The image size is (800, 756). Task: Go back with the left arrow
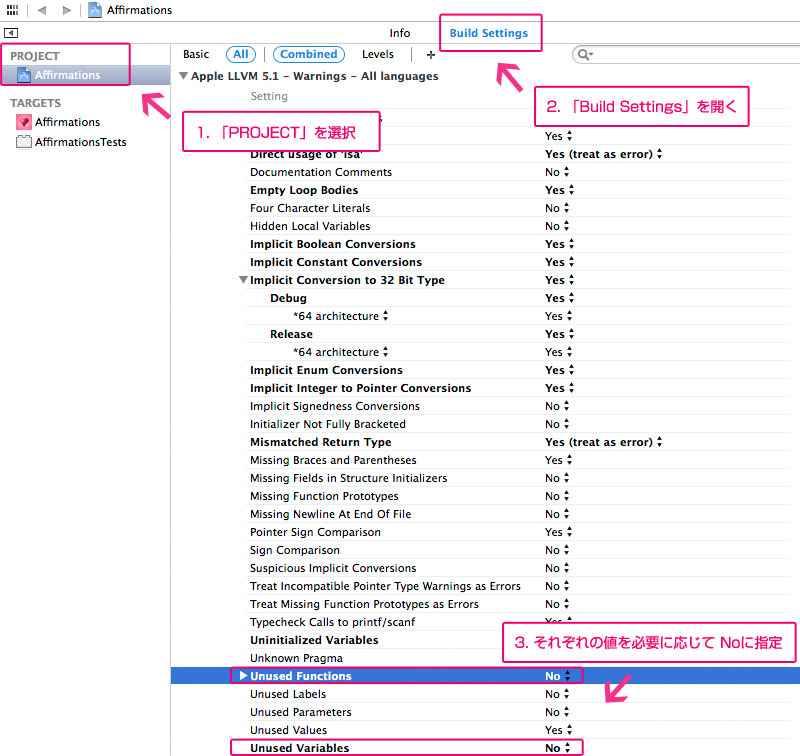point(42,10)
